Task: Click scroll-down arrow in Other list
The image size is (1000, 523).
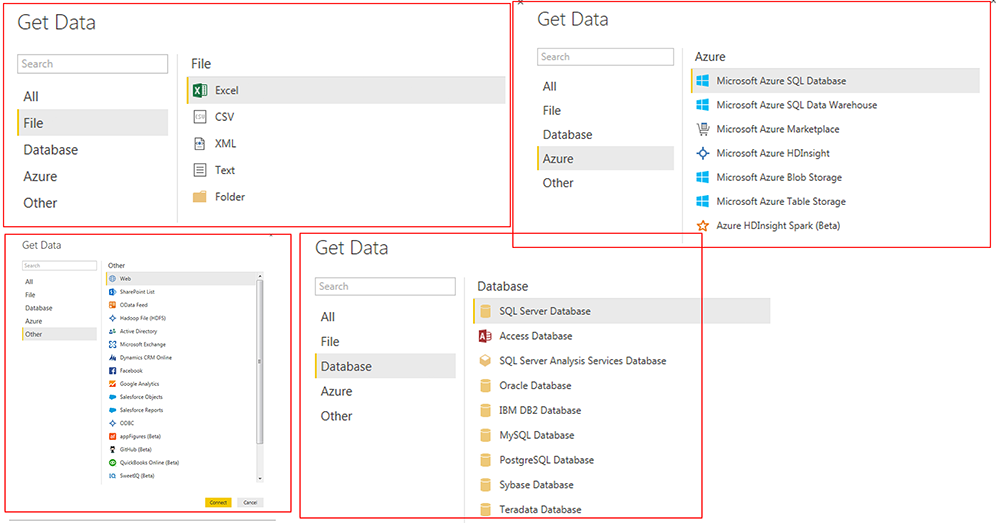Action: [x=260, y=478]
